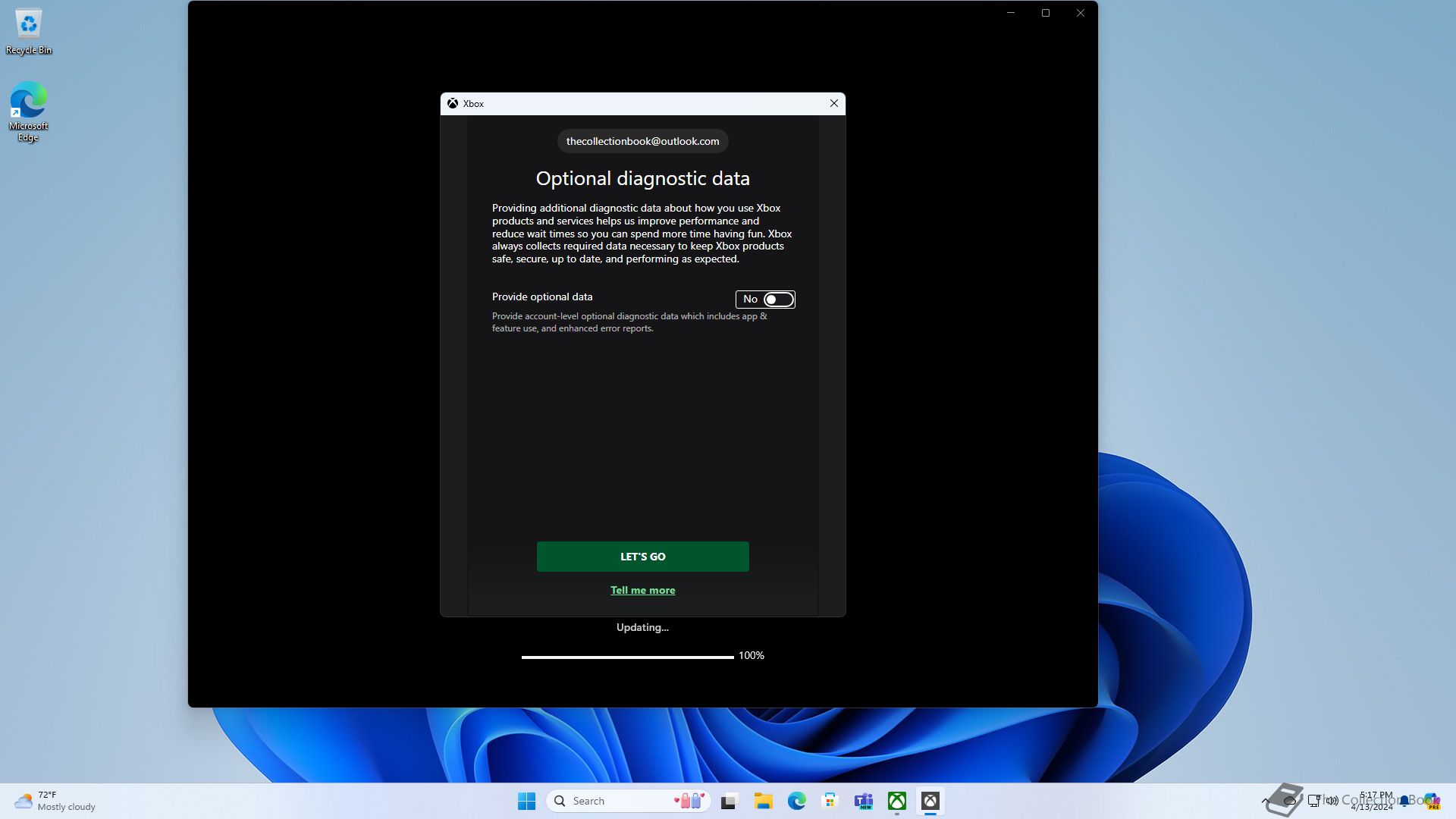Click the LET'S GO button
The image size is (1456, 819).
point(642,556)
